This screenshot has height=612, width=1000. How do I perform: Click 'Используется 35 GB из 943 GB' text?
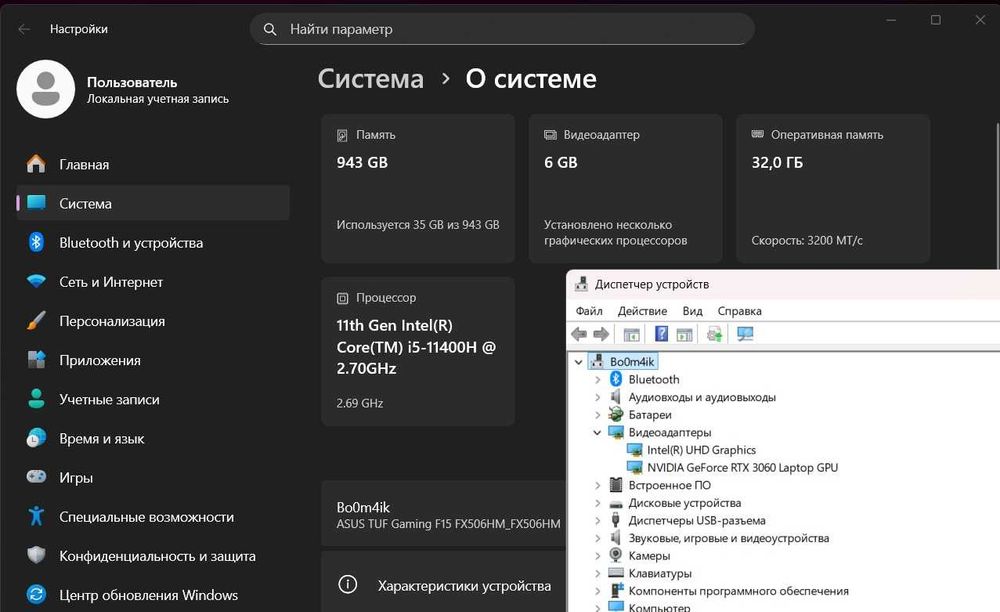(418, 225)
